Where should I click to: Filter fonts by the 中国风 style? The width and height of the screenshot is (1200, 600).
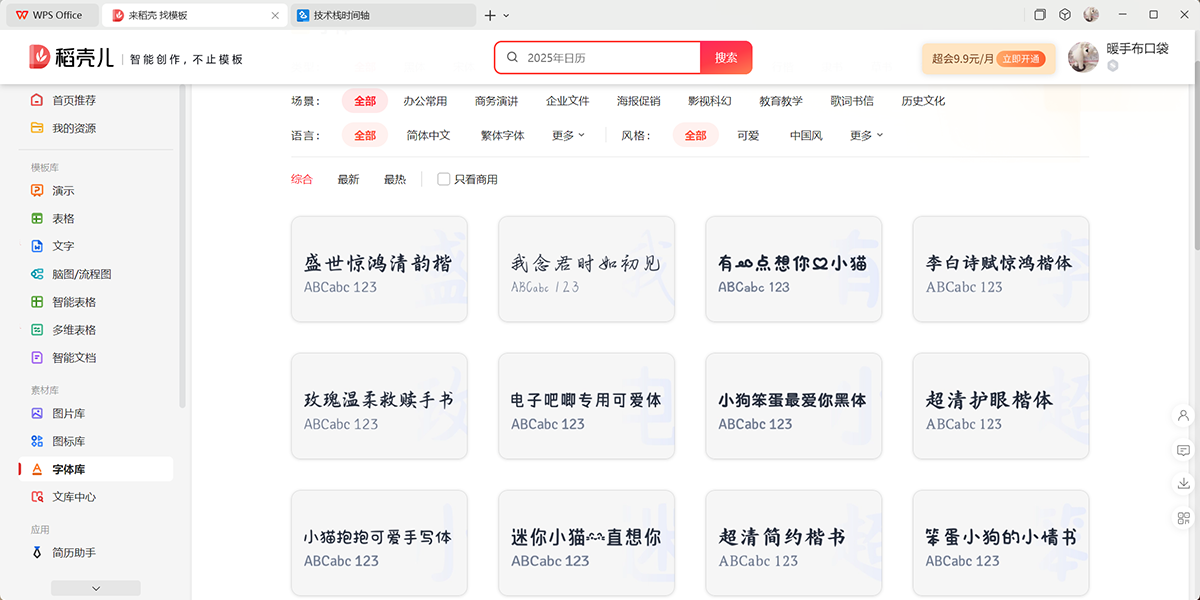[x=806, y=135]
